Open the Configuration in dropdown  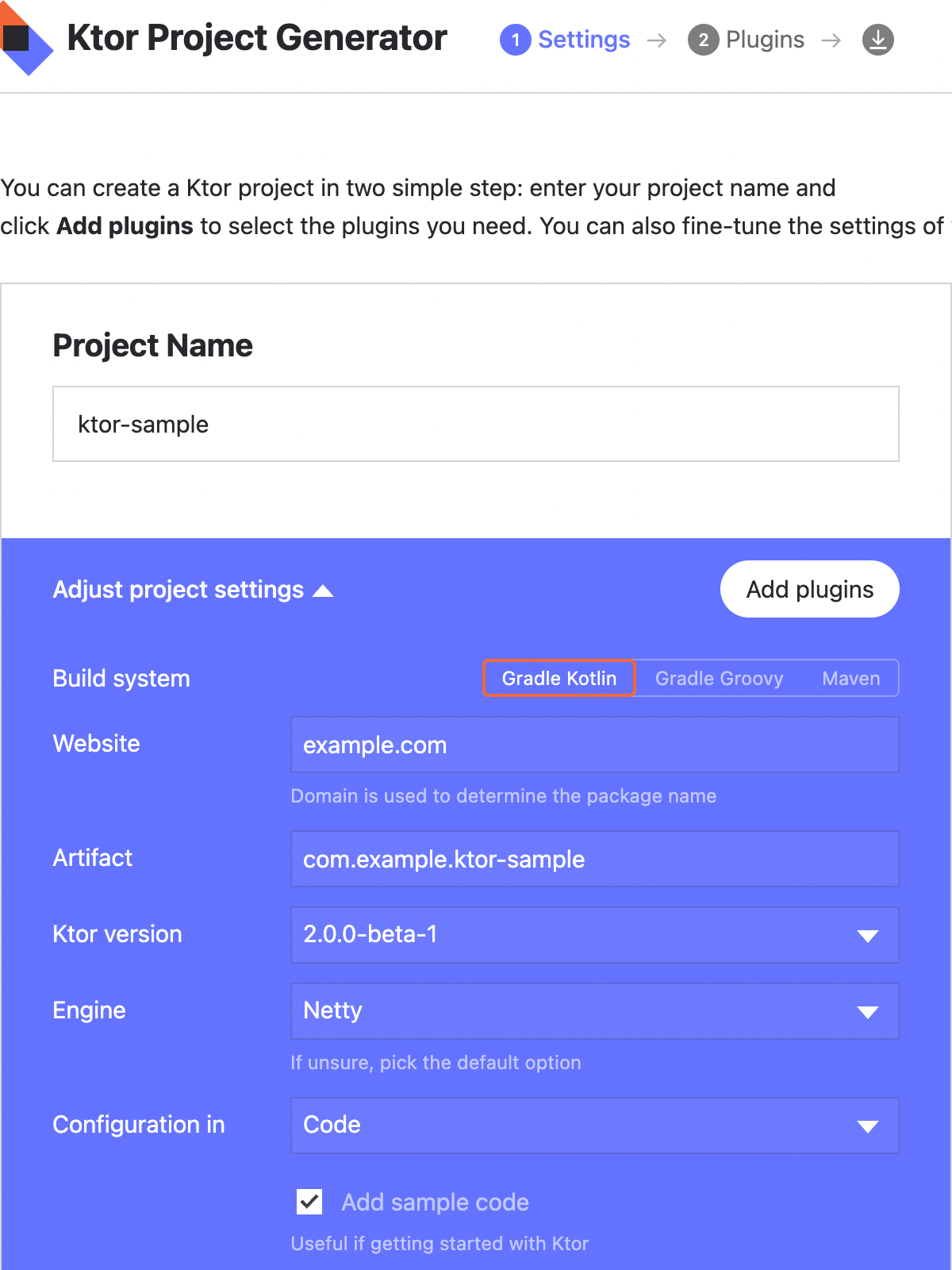[x=594, y=1126]
